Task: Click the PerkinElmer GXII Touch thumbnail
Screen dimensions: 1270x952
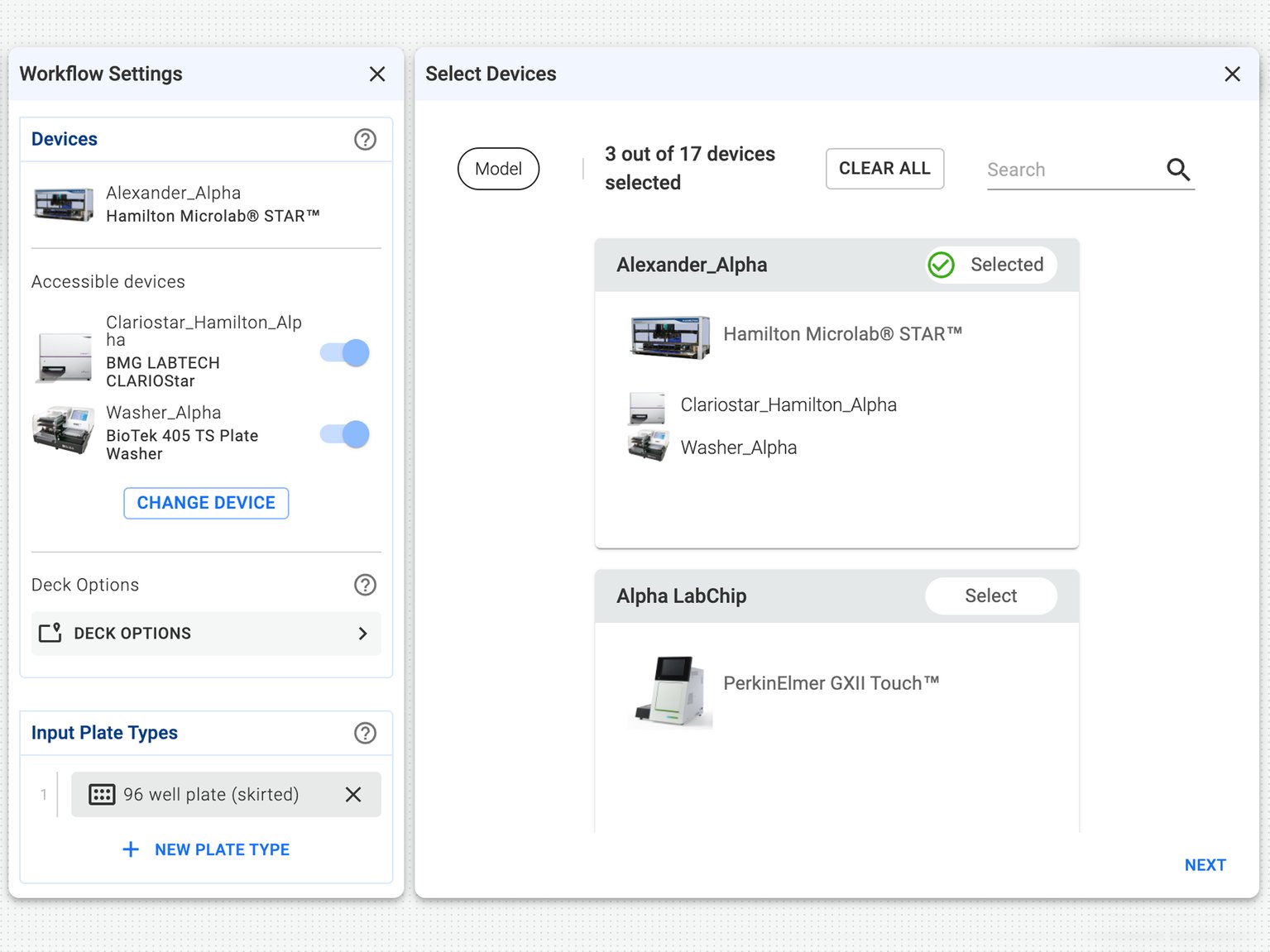Action: 670,691
